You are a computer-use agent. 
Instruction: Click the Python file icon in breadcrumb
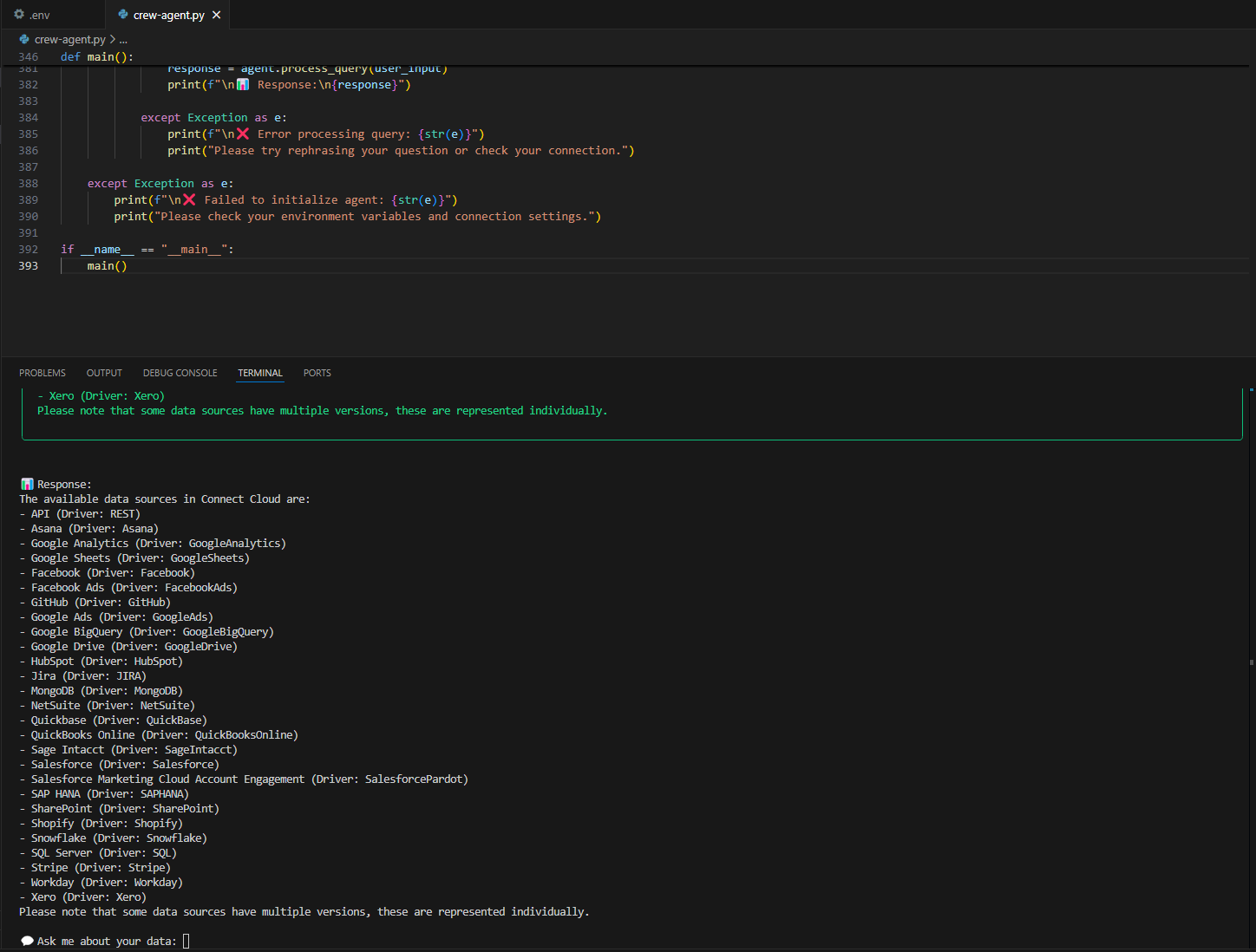(24, 39)
